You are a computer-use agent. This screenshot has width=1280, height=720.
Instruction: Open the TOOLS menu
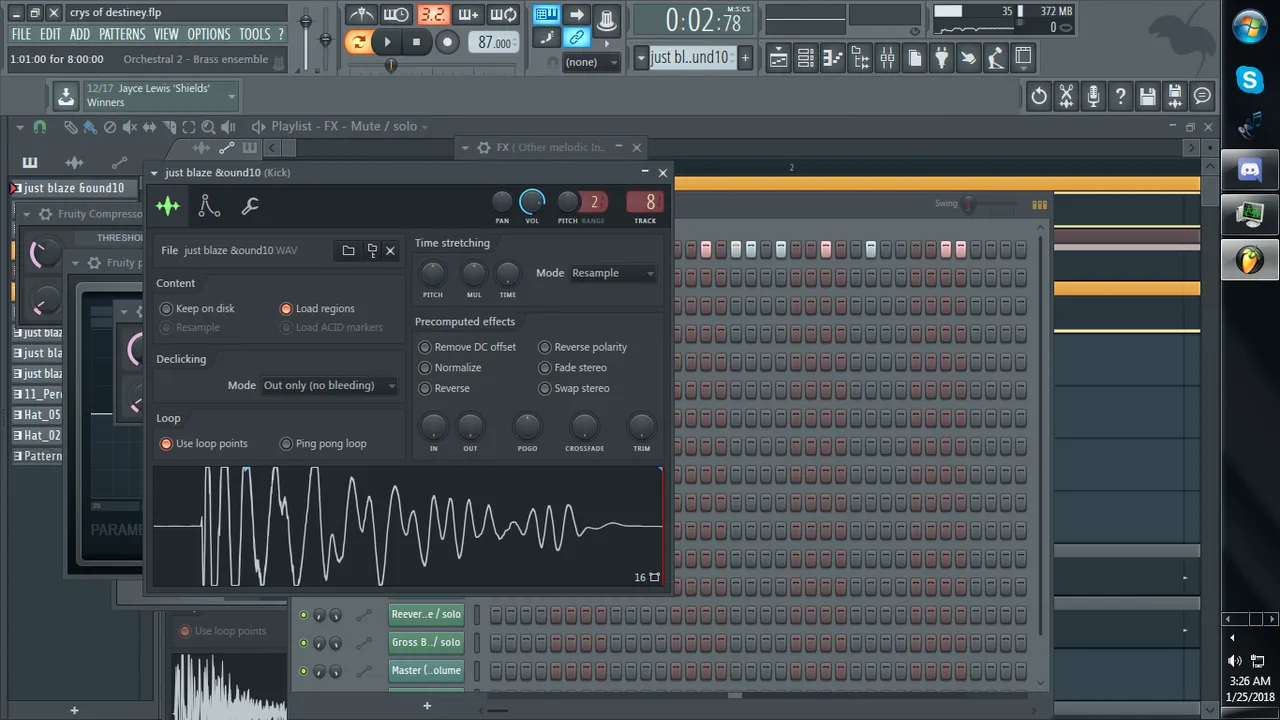tap(255, 34)
